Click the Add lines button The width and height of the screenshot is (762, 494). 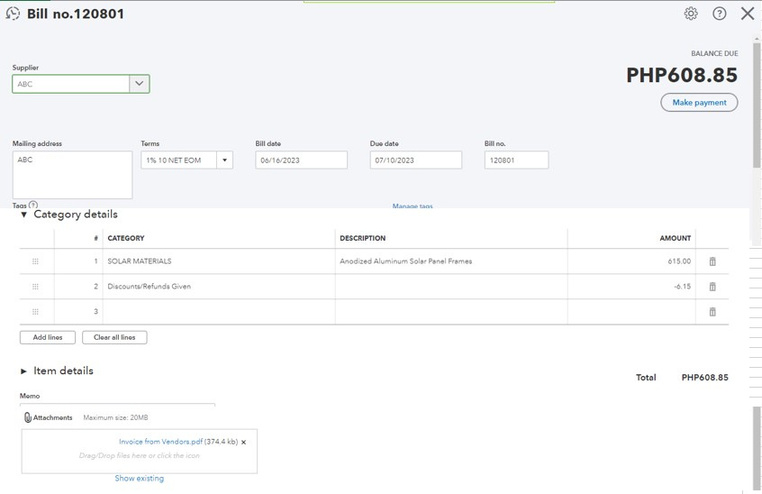[x=48, y=337]
